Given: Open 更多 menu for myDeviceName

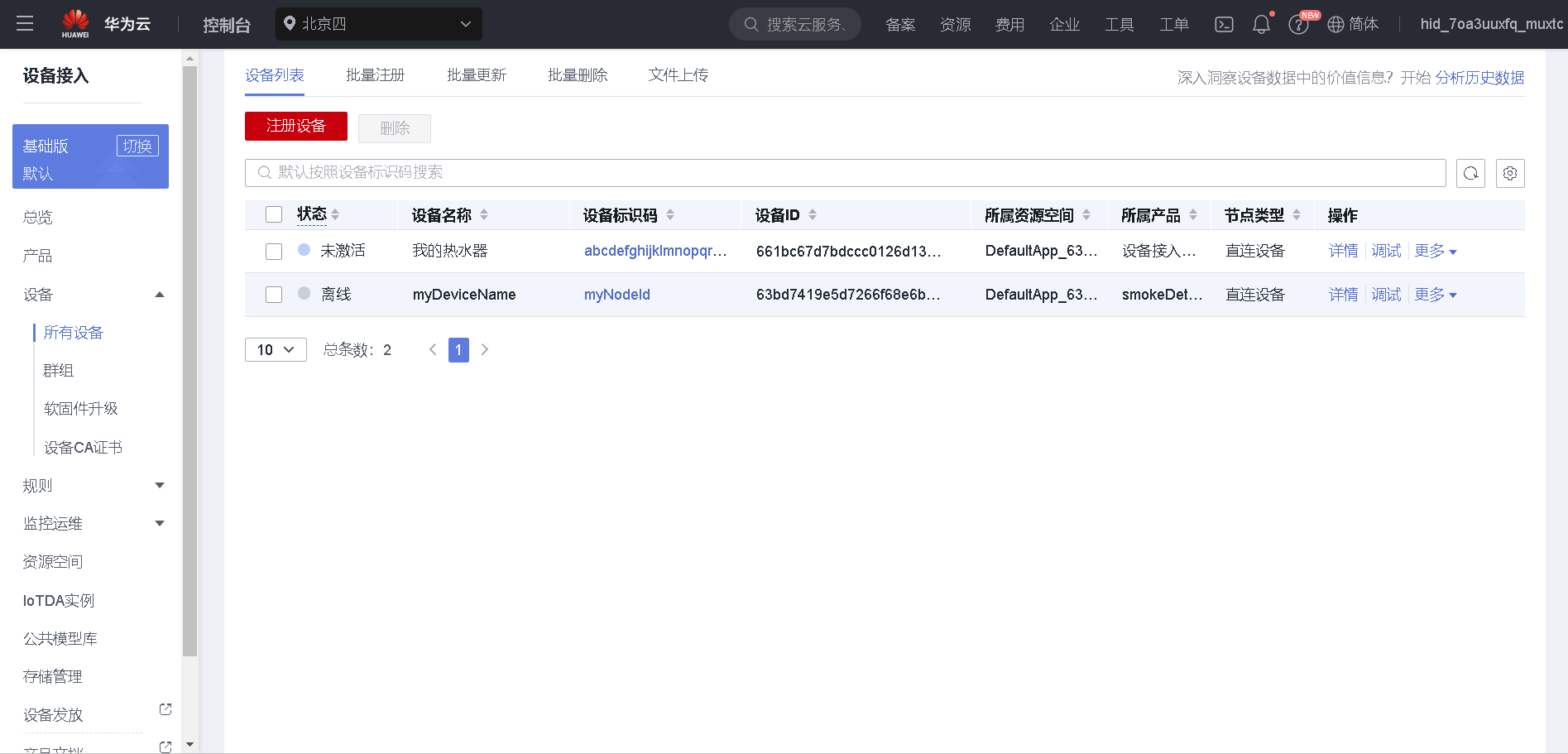Looking at the screenshot, I should click(1436, 295).
